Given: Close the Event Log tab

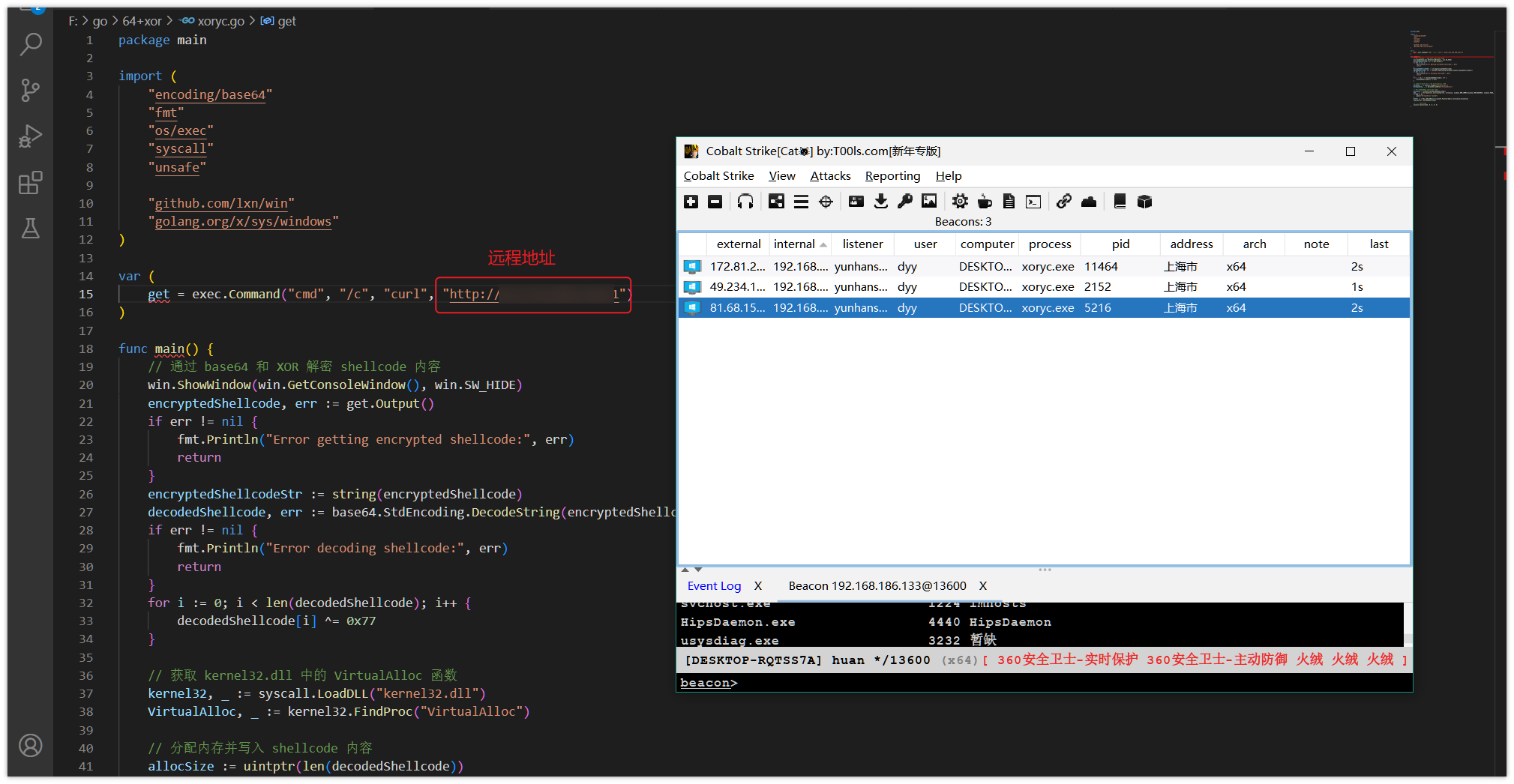Looking at the screenshot, I should 758,586.
